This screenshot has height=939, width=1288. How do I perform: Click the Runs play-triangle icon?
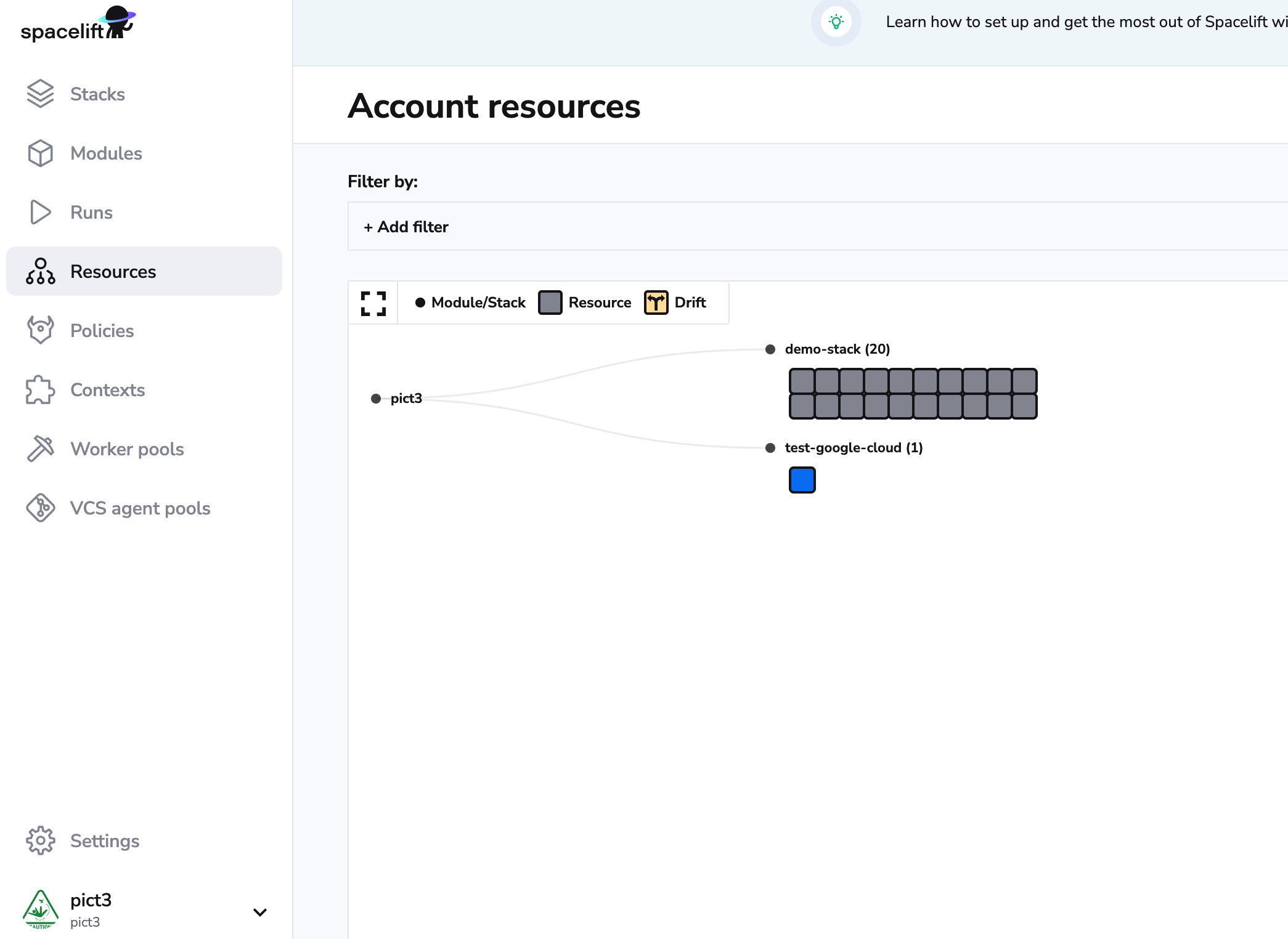41,212
